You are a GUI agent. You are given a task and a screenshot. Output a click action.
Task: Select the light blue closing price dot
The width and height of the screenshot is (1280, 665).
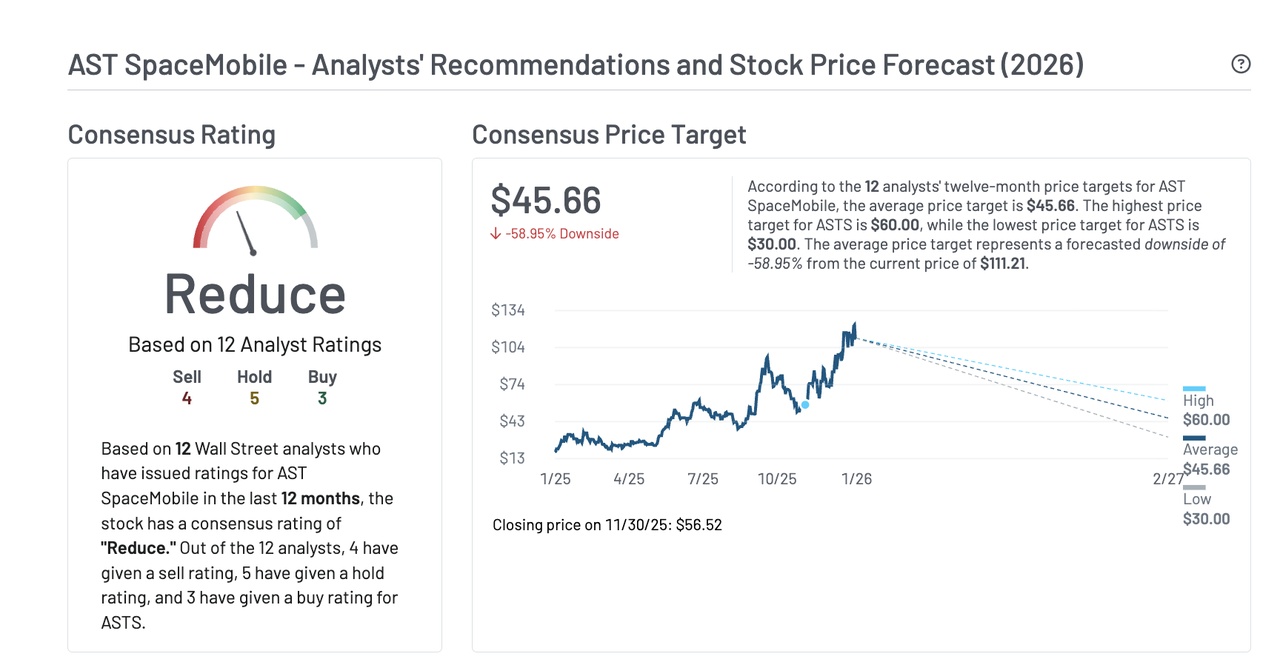tap(805, 405)
